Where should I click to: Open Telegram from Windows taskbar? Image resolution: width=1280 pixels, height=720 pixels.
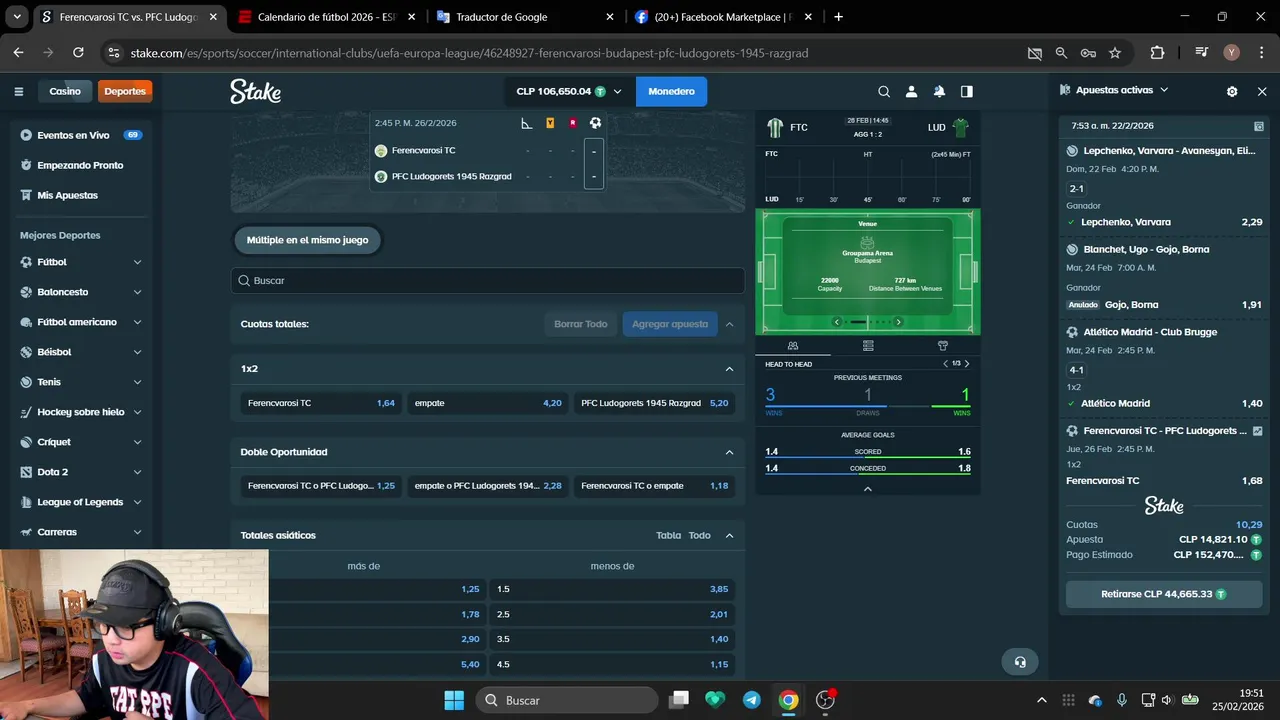click(x=752, y=700)
